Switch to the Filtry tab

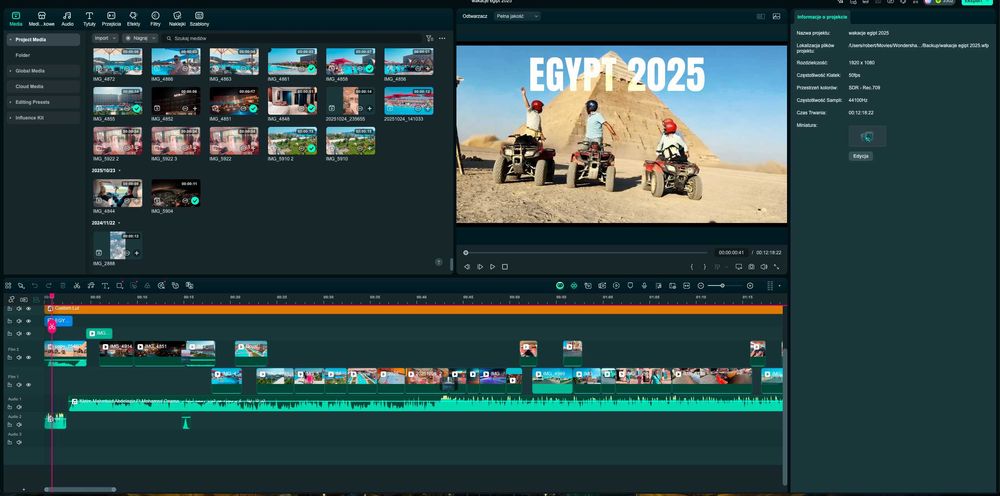155,18
